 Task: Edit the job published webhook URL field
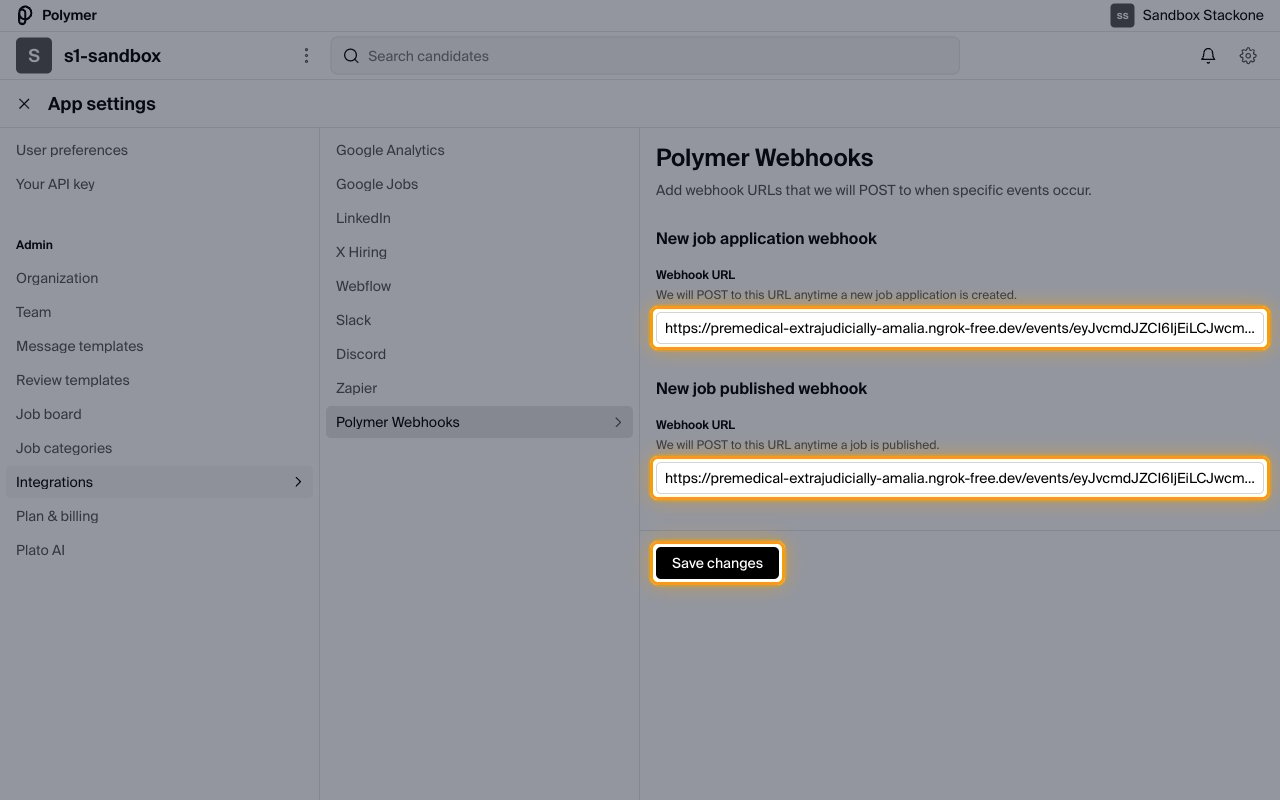(x=960, y=478)
